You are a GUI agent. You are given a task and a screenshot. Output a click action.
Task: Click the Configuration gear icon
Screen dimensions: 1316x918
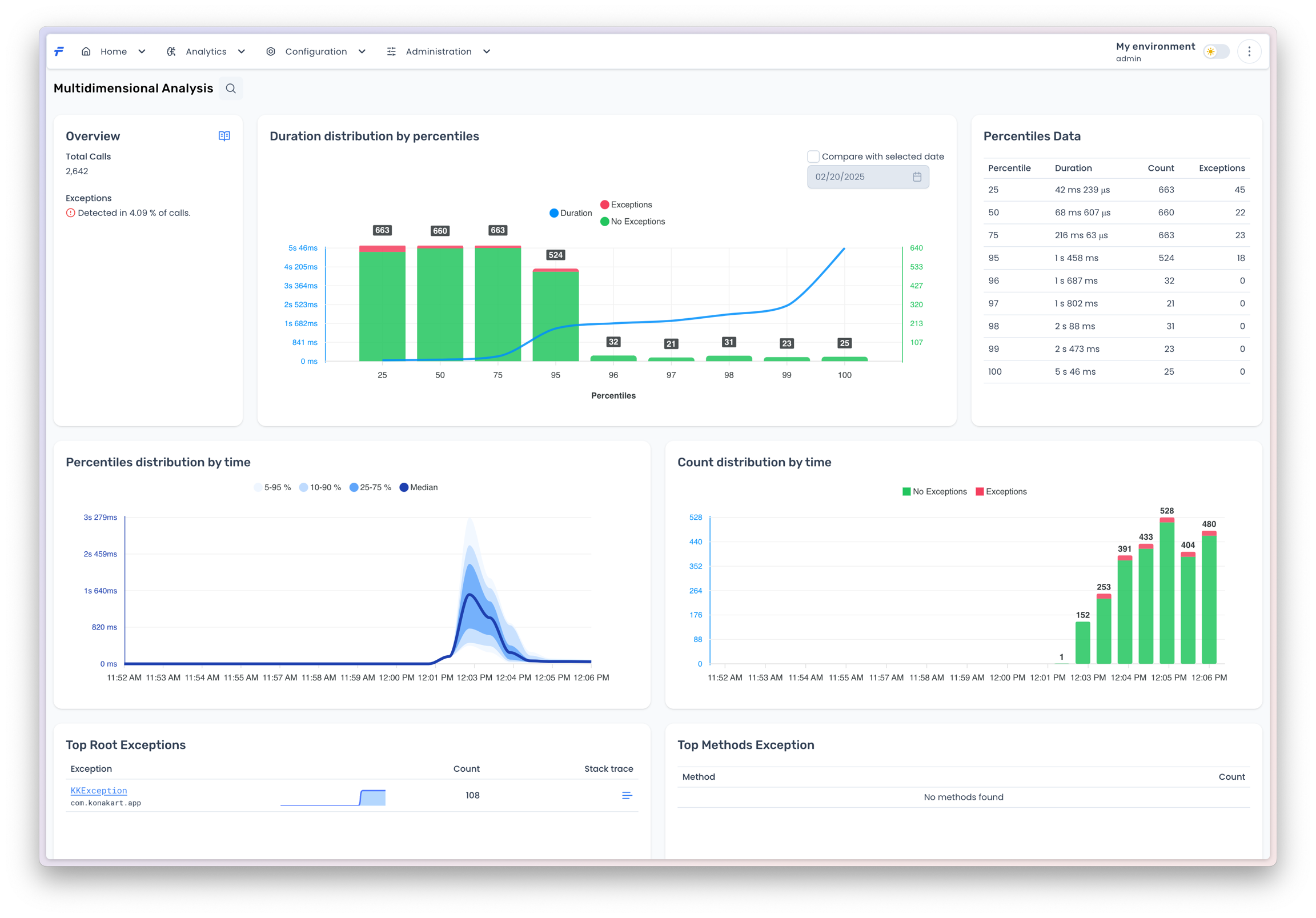271,51
